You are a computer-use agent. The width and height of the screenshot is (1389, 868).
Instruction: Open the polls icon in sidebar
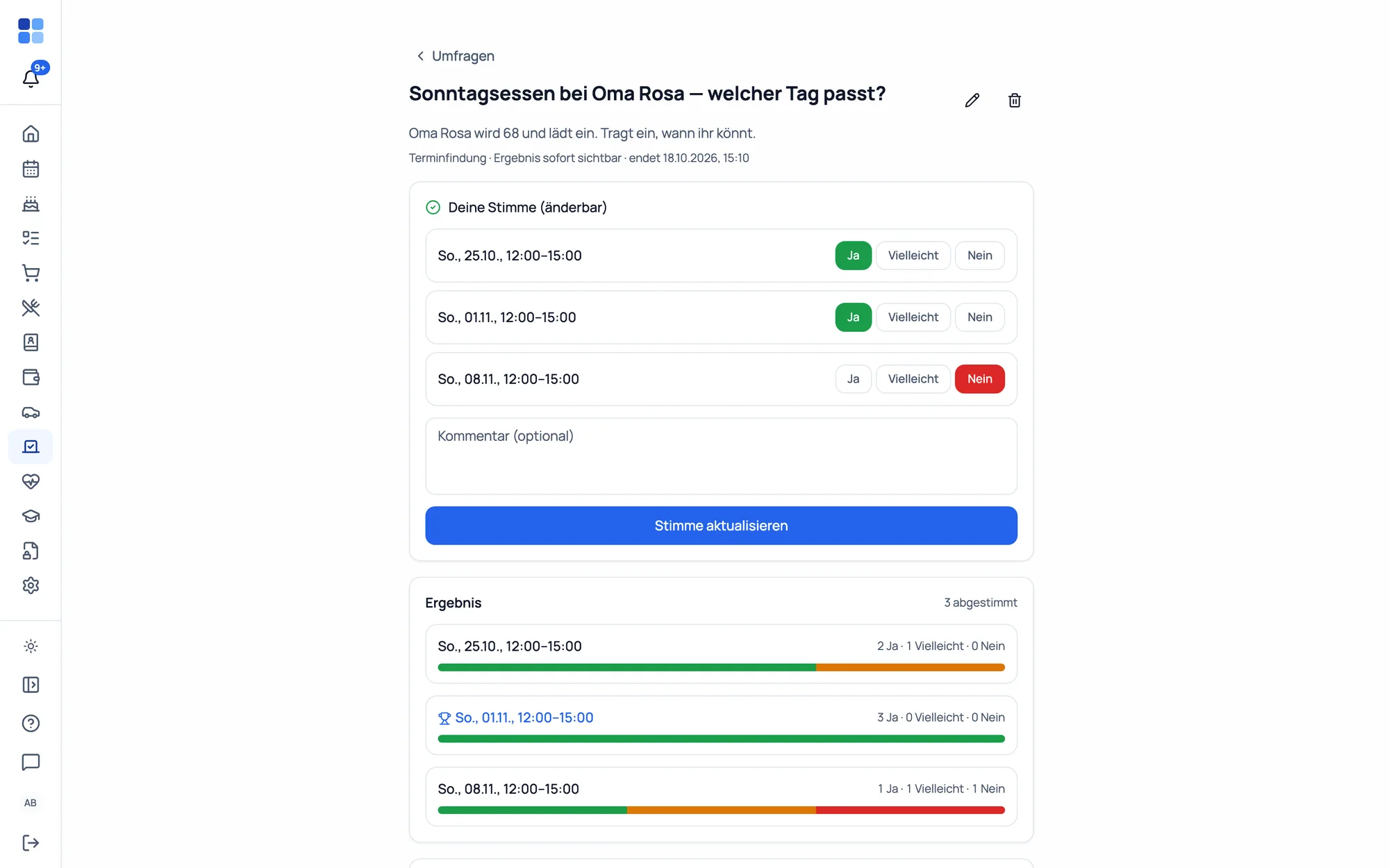(x=31, y=446)
